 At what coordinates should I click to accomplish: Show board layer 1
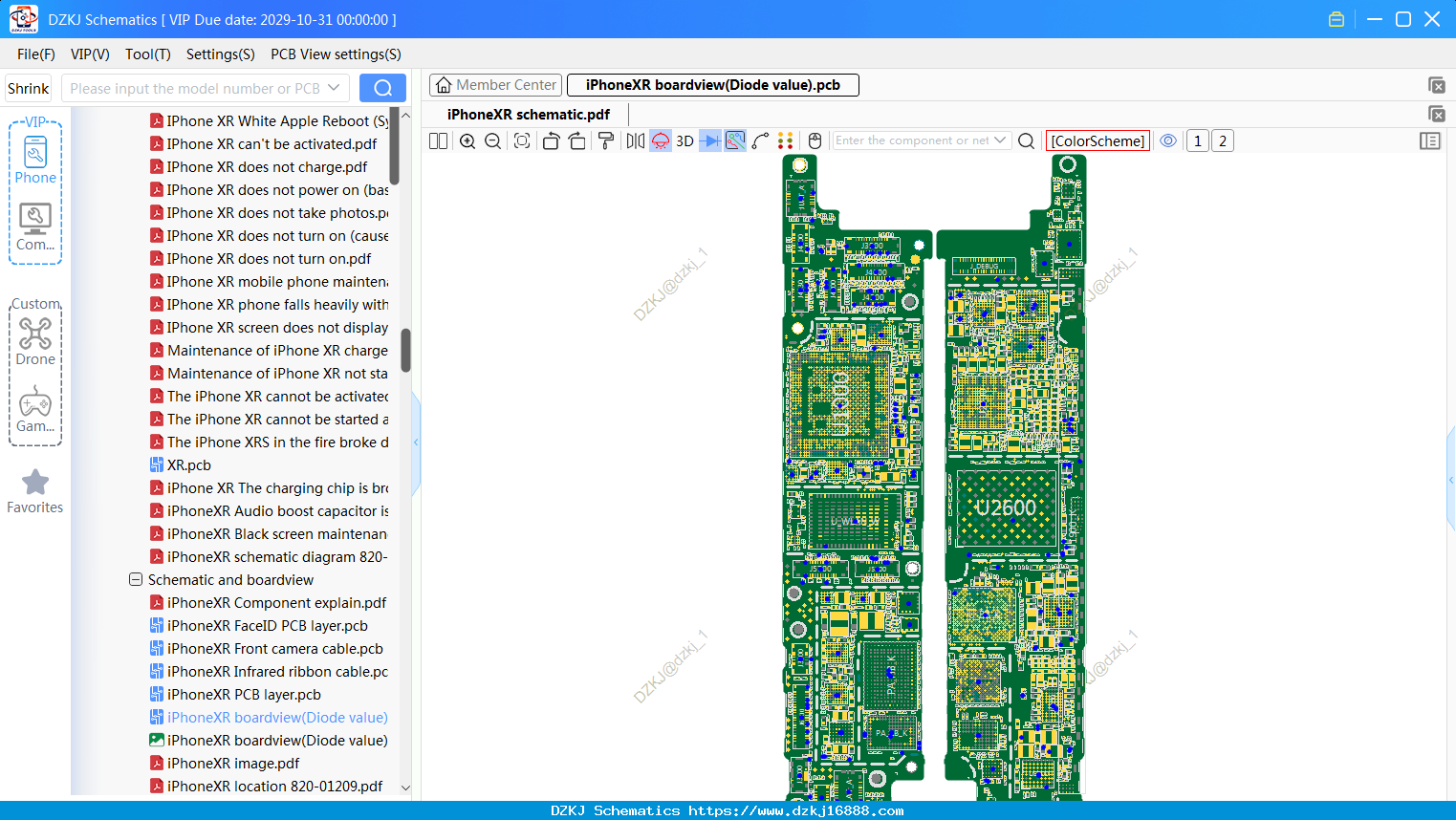click(1198, 141)
